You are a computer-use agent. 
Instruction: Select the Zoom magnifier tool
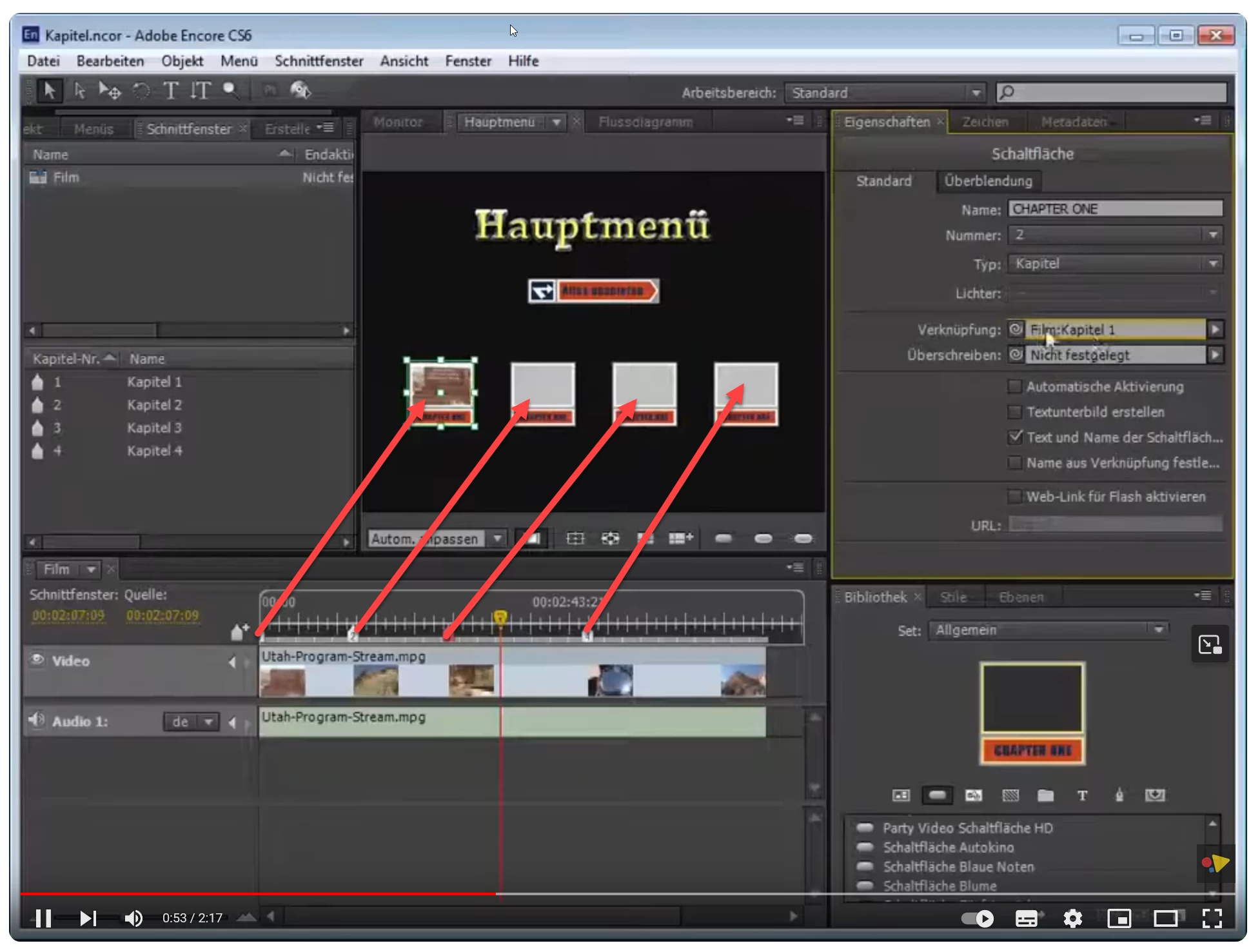[230, 91]
